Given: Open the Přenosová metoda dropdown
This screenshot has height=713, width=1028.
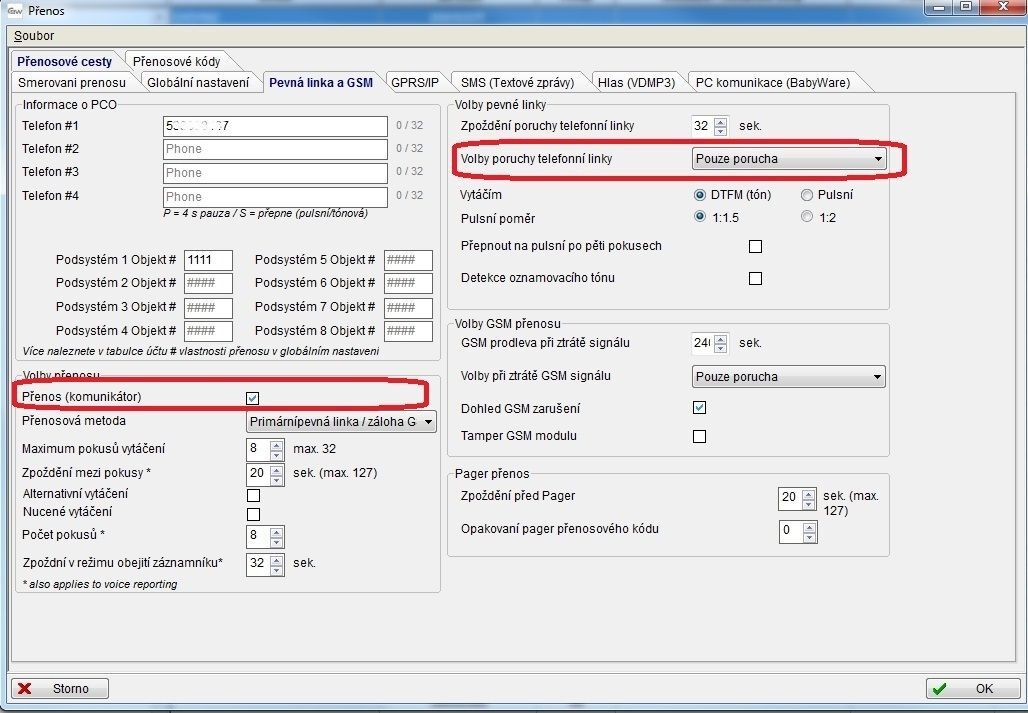Looking at the screenshot, I should pos(341,422).
